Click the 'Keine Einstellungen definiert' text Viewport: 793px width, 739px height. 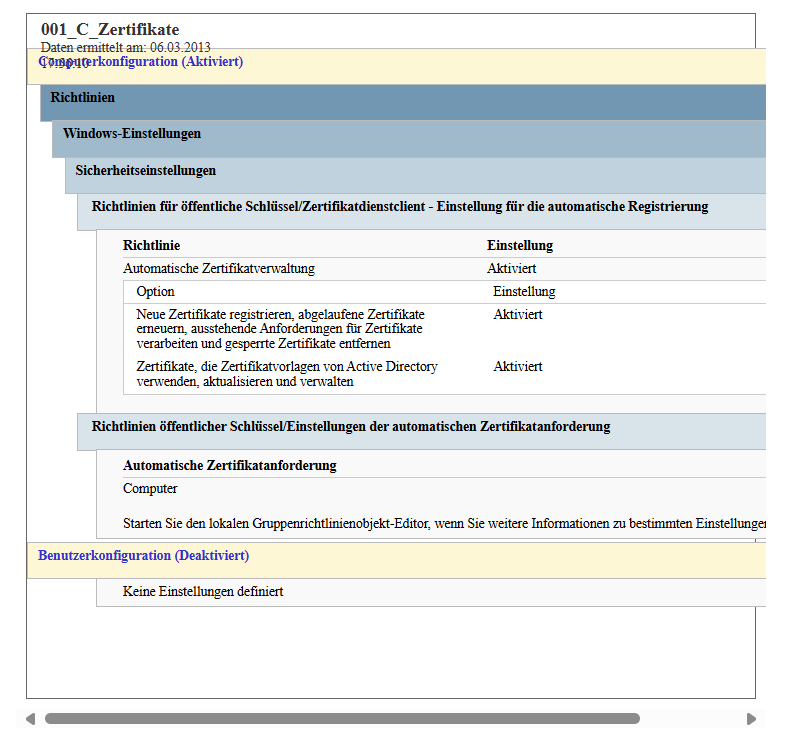pyautogui.click(x=203, y=591)
